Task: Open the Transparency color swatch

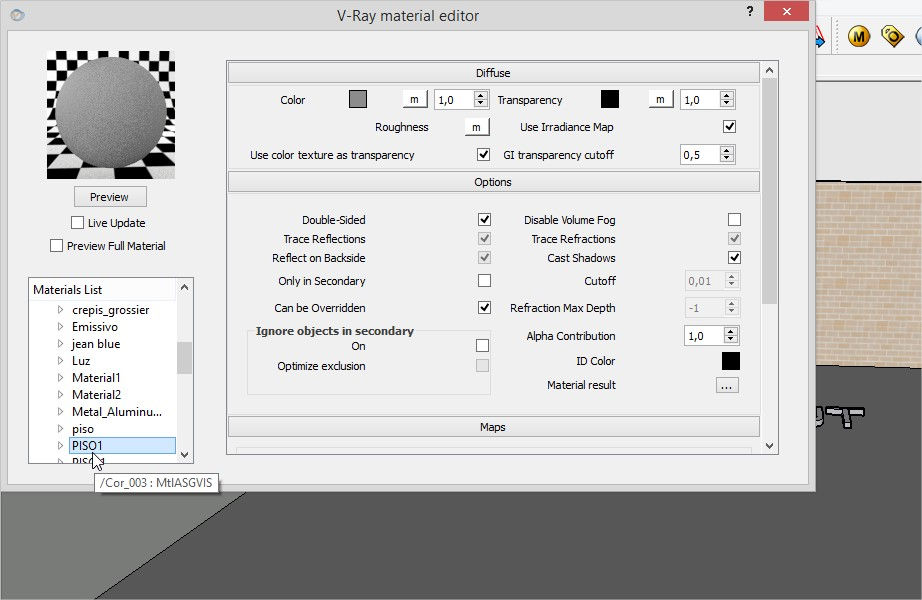Action: tap(610, 99)
